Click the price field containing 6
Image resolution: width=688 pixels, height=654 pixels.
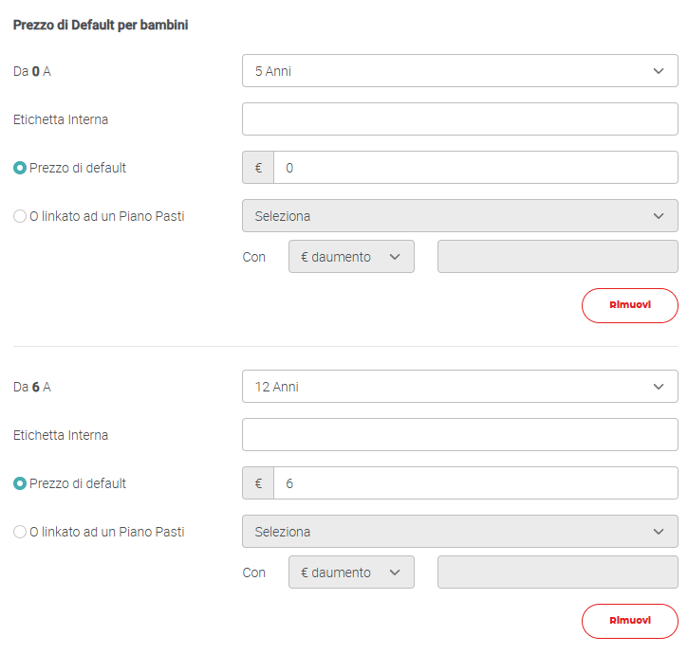pyautogui.click(x=475, y=484)
